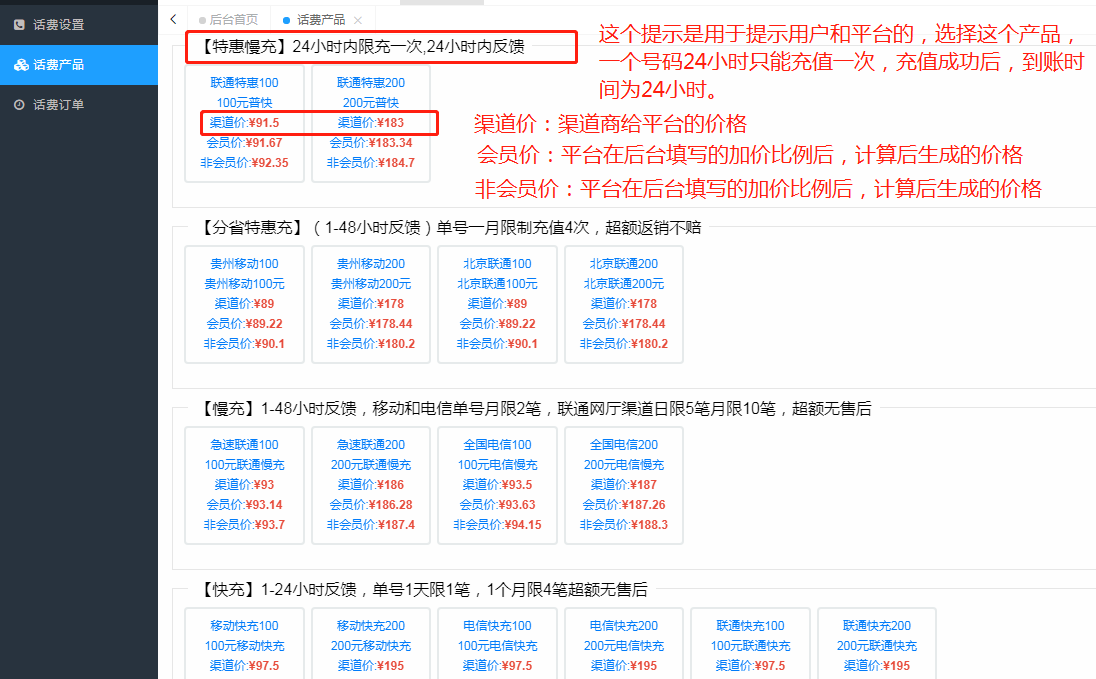1096x679 pixels.
Task: Select the 全国电信200 product card
Action: (623, 485)
